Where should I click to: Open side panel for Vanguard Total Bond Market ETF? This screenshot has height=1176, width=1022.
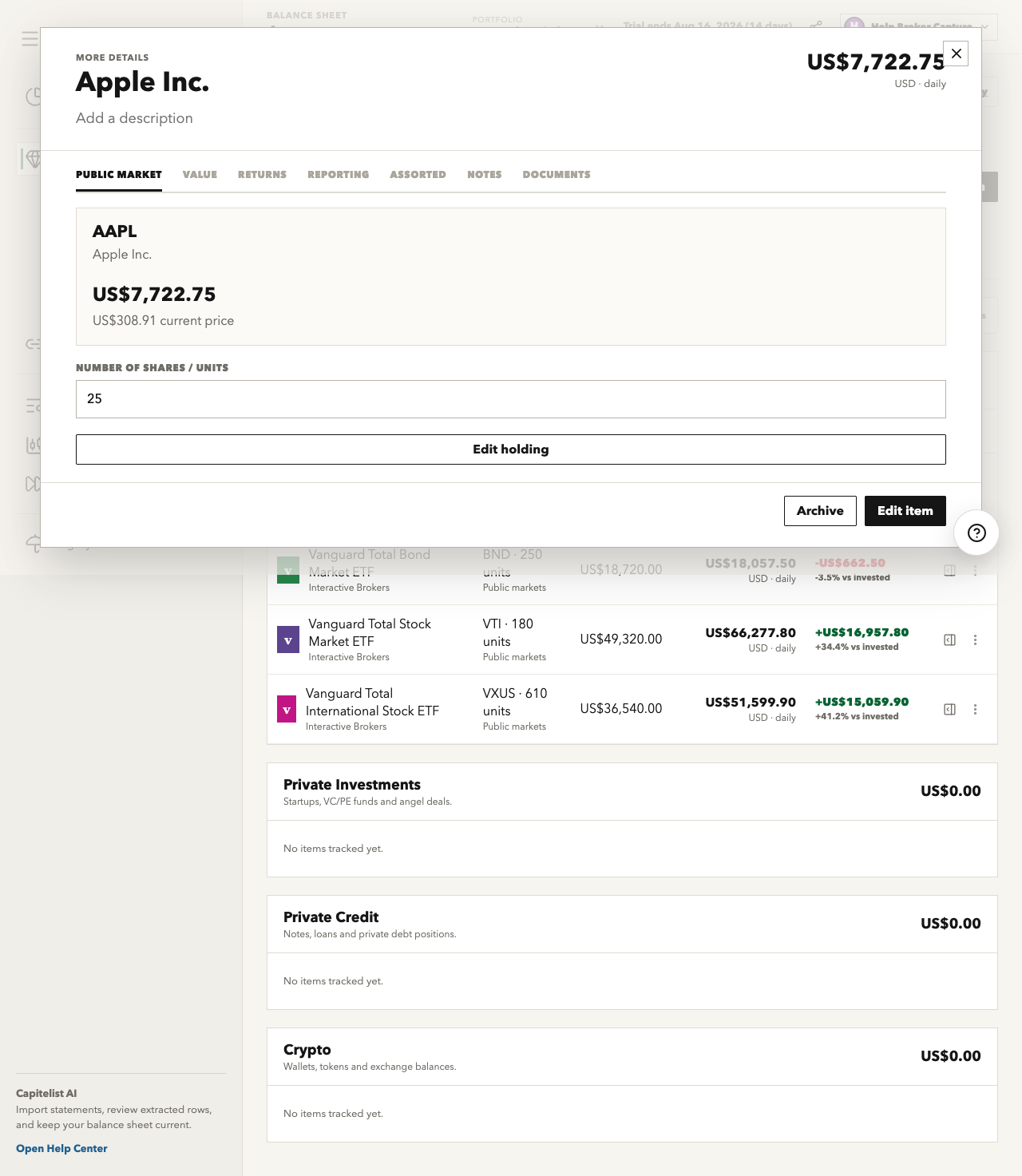pyautogui.click(x=949, y=570)
